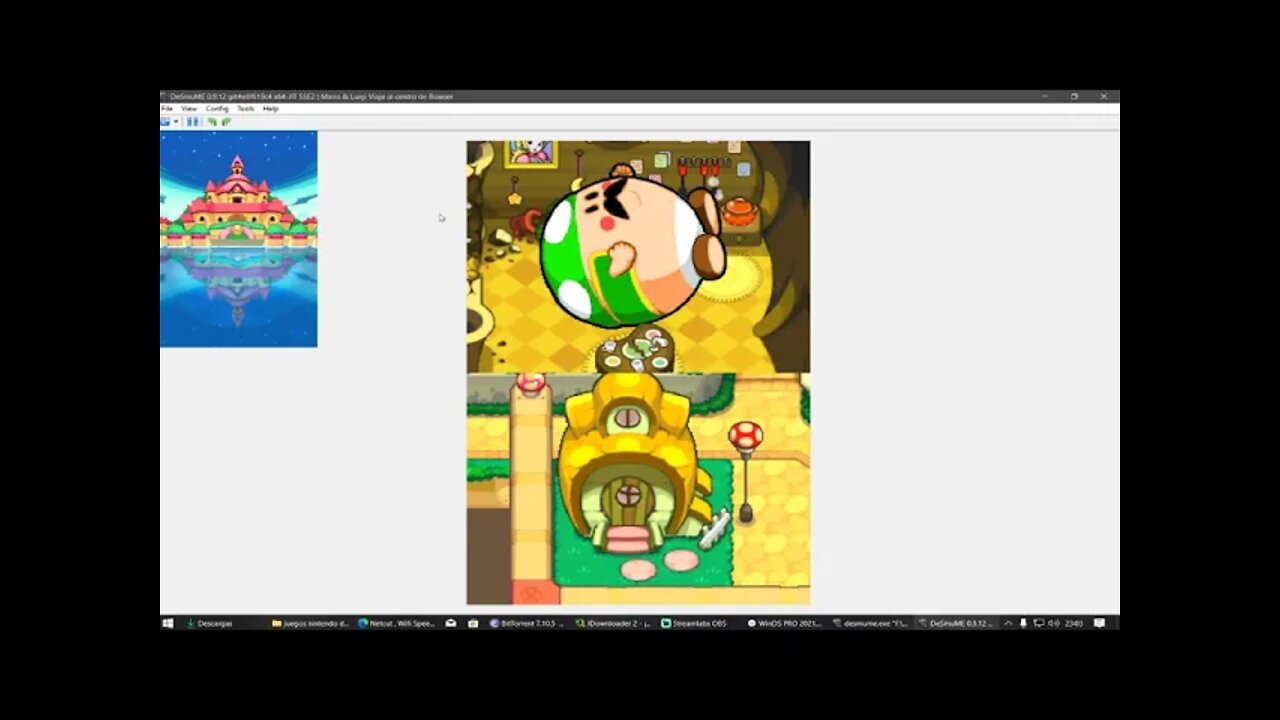Switch to BitTorrent in the taskbar
The width and height of the screenshot is (1280, 720).
pos(527,623)
